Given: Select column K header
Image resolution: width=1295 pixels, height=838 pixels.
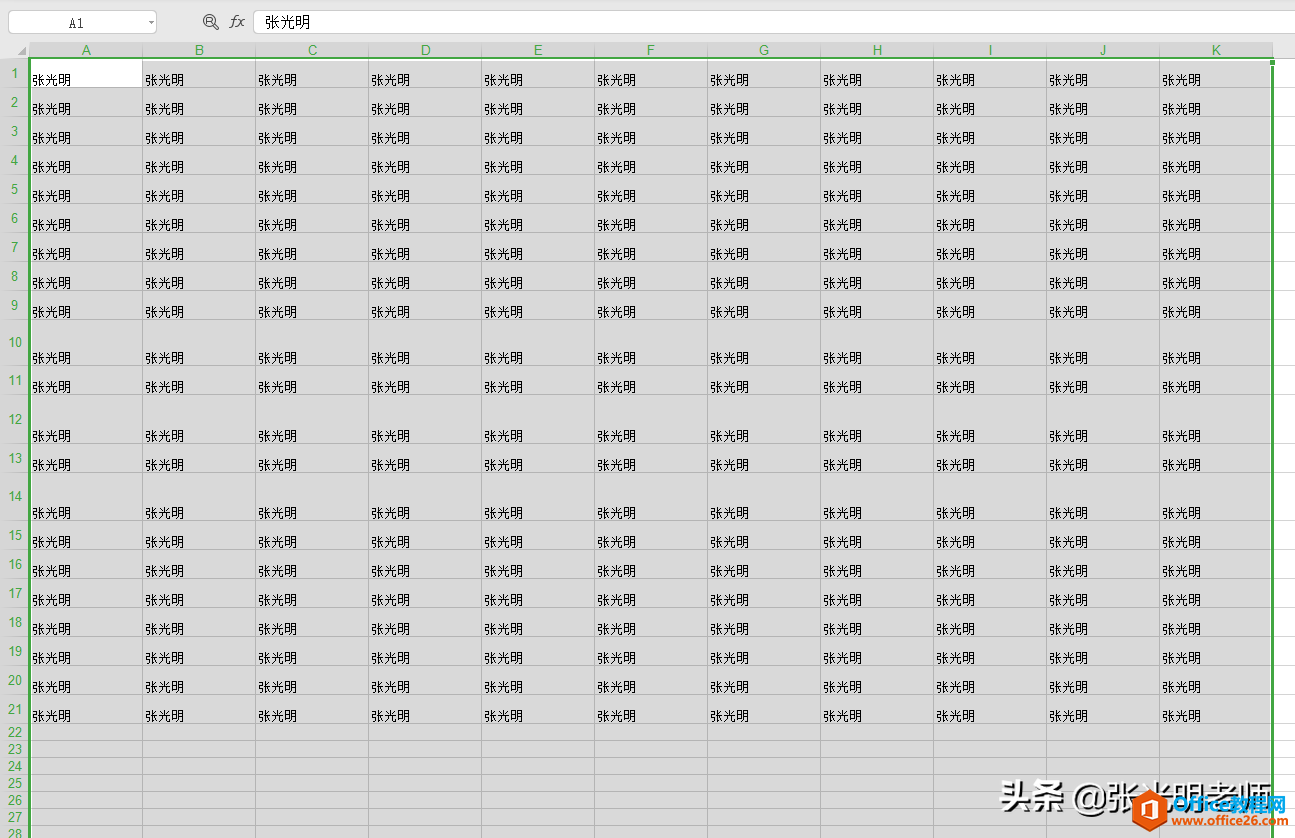Looking at the screenshot, I should pos(1216,50).
